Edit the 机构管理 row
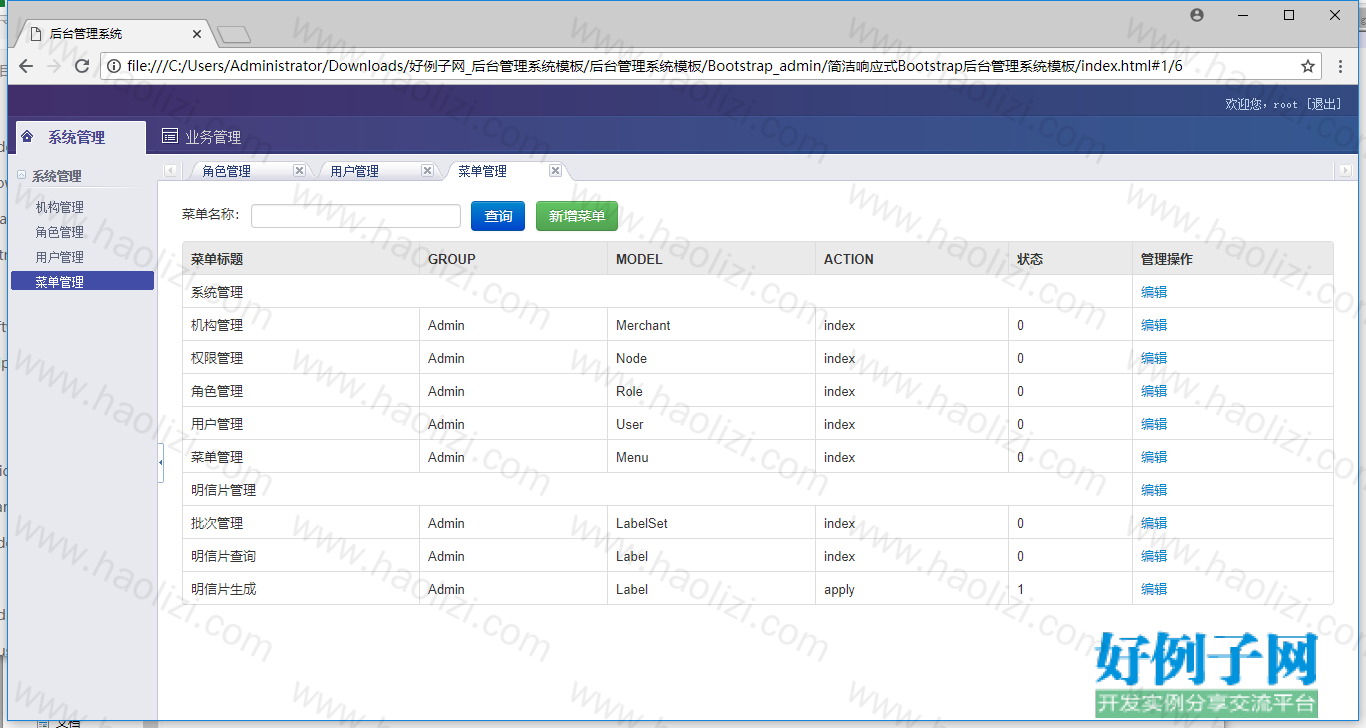This screenshot has height=728, width=1366. pyautogui.click(x=1154, y=325)
